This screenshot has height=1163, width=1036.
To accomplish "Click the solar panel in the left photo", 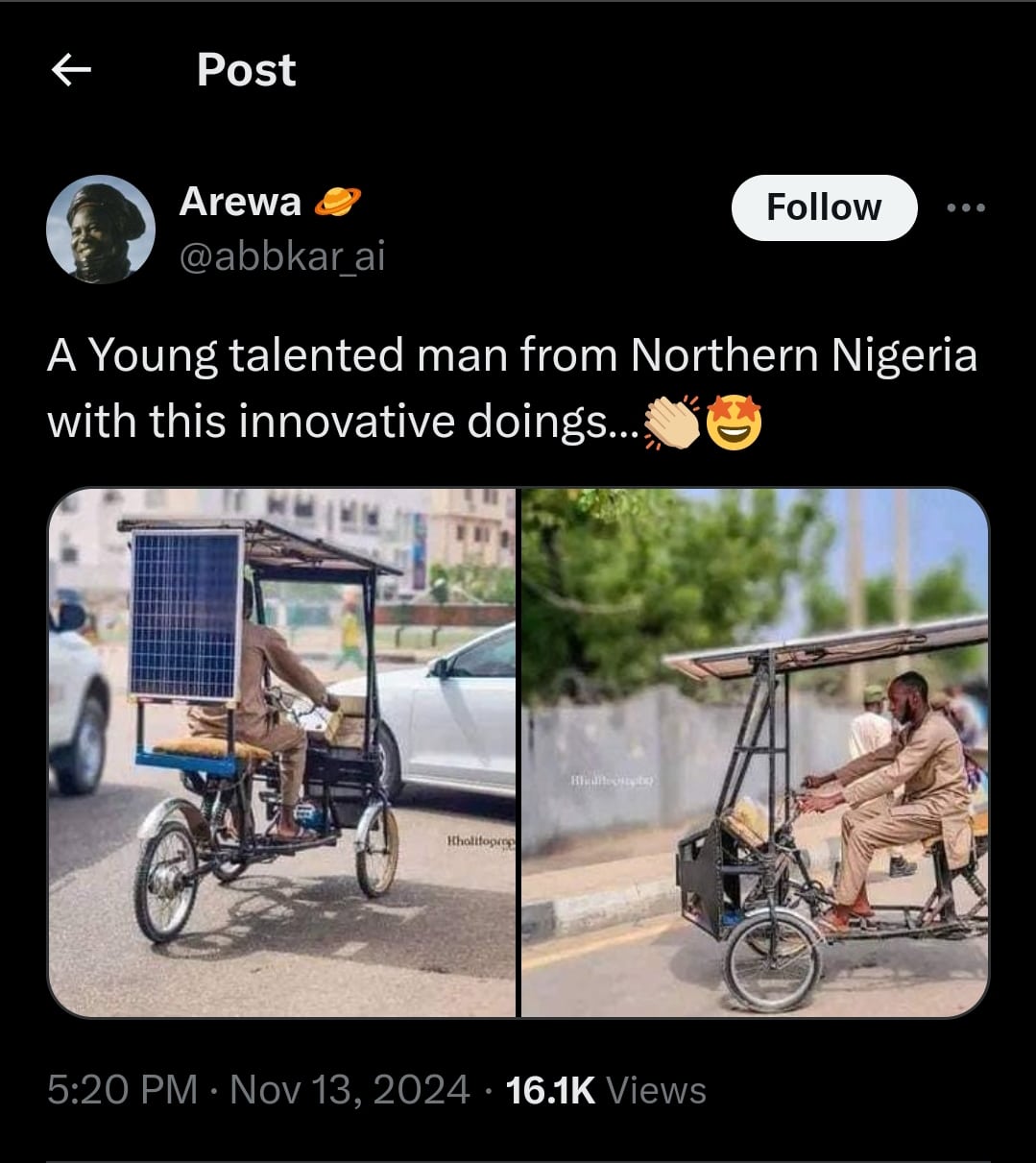I will (186, 615).
